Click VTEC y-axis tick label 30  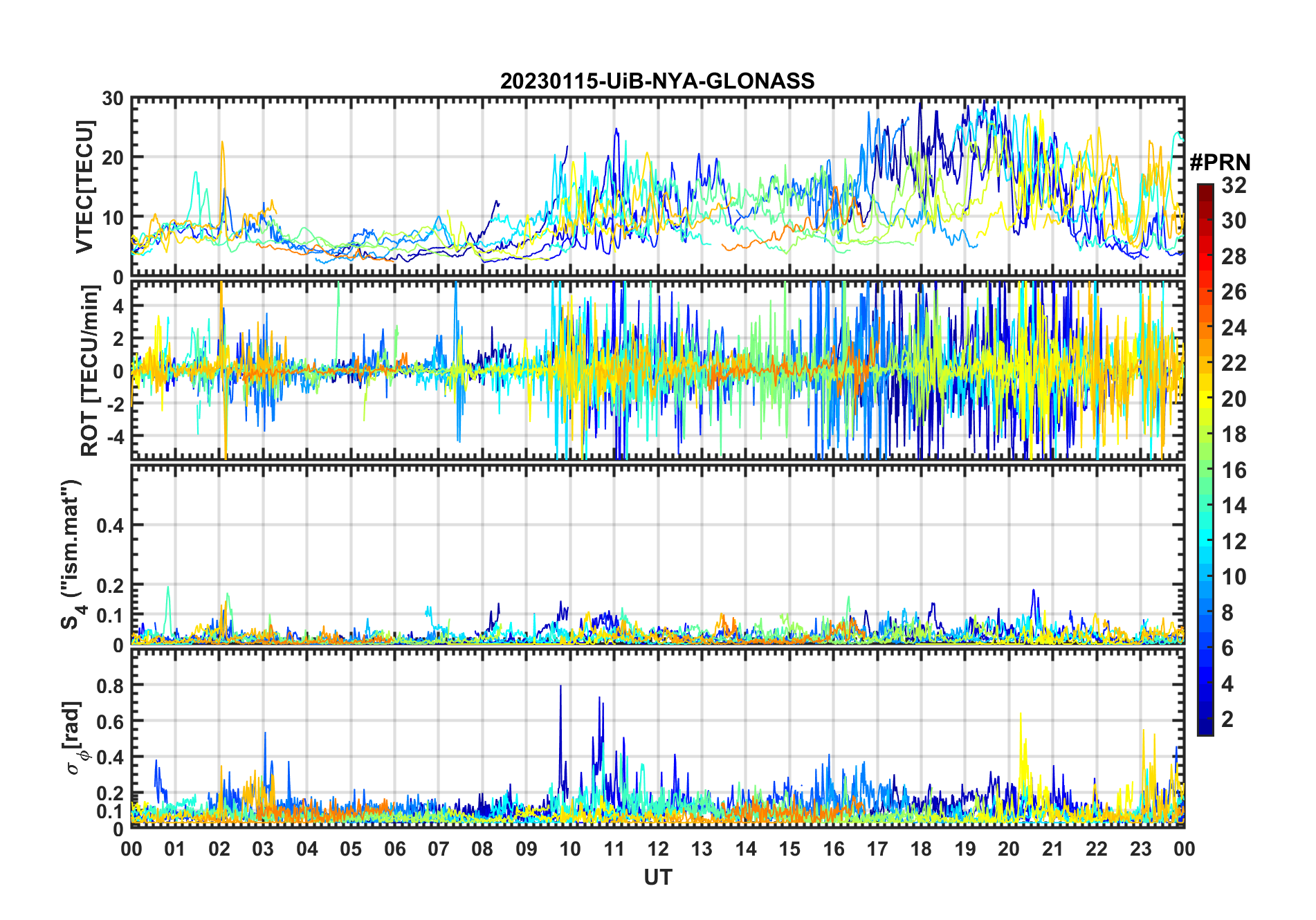click(x=113, y=98)
